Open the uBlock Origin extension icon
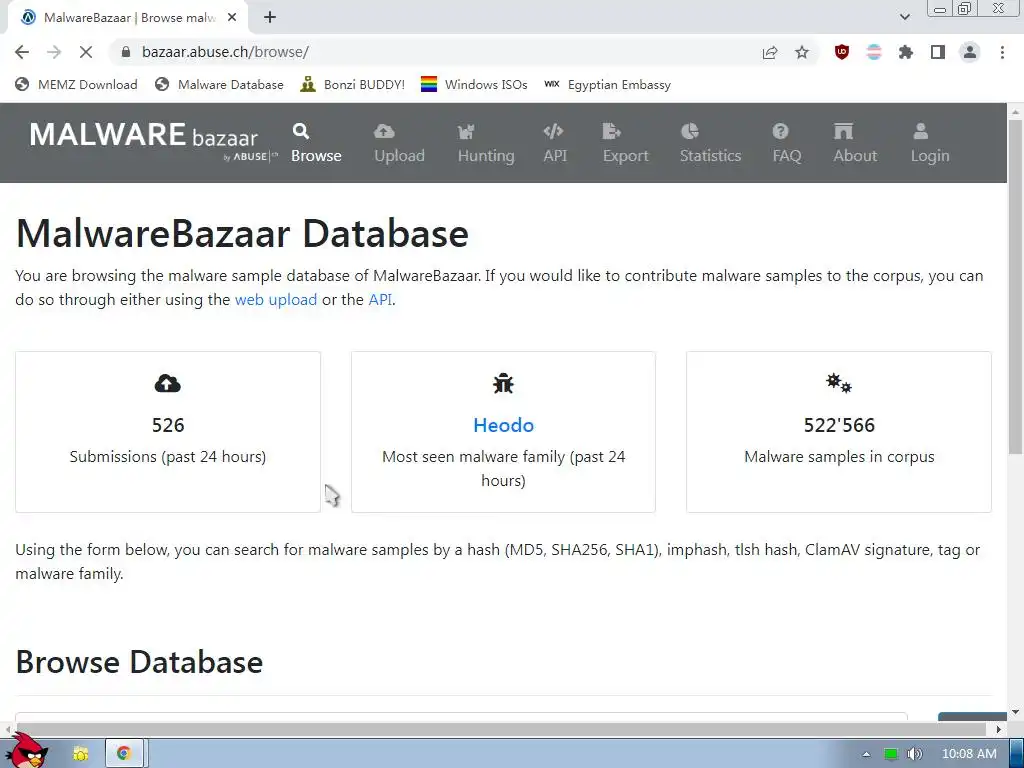The image size is (1024, 768). pos(842,52)
